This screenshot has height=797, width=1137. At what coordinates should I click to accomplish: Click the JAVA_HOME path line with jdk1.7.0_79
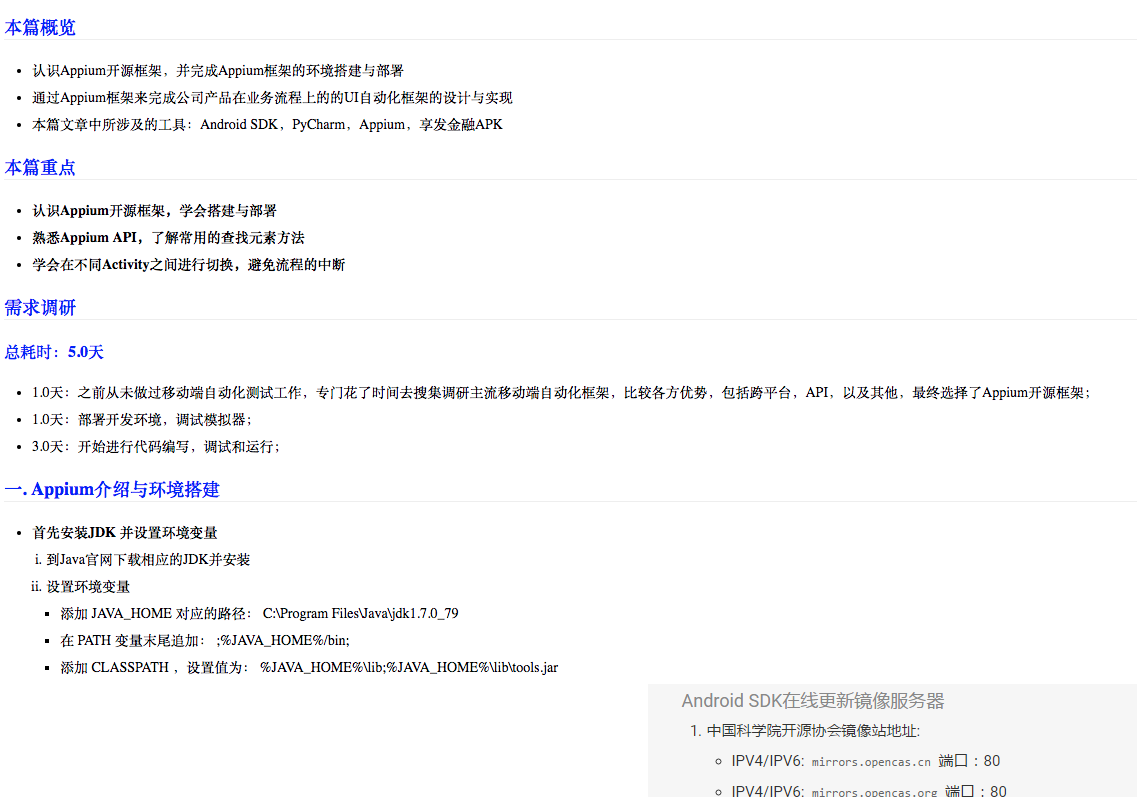[259, 613]
